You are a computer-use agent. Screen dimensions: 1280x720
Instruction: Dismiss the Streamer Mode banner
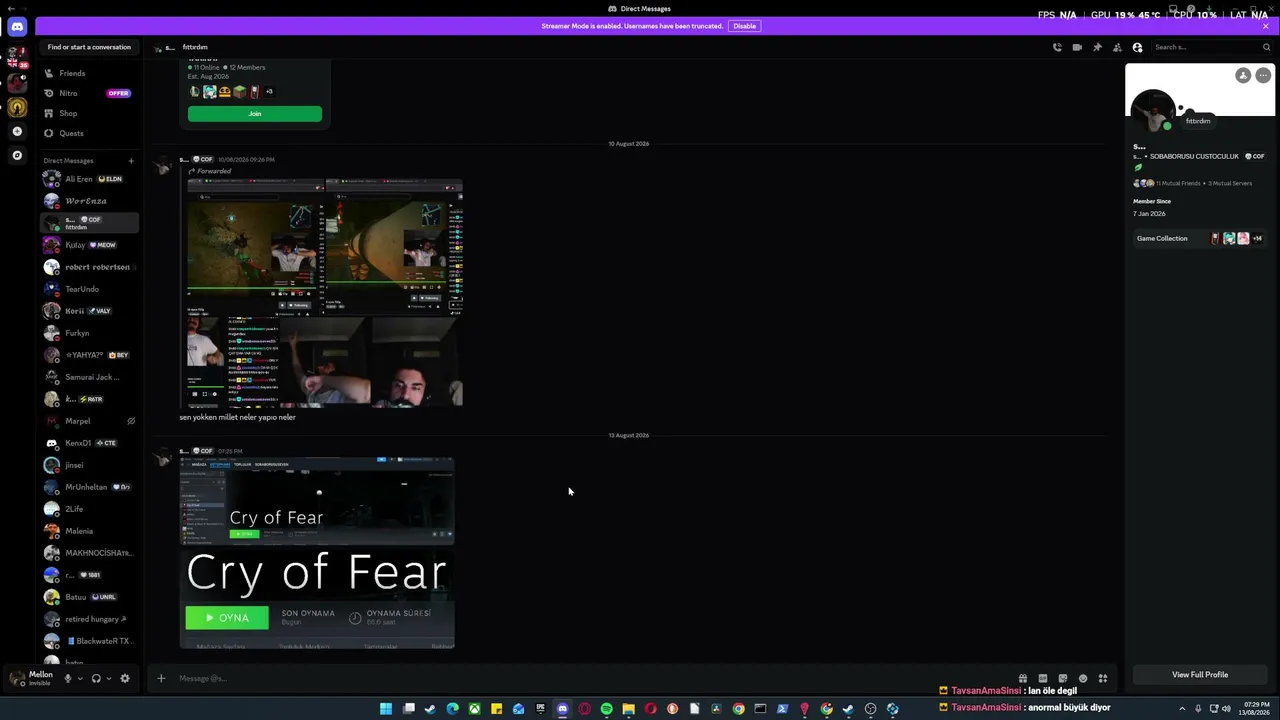(x=1265, y=26)
